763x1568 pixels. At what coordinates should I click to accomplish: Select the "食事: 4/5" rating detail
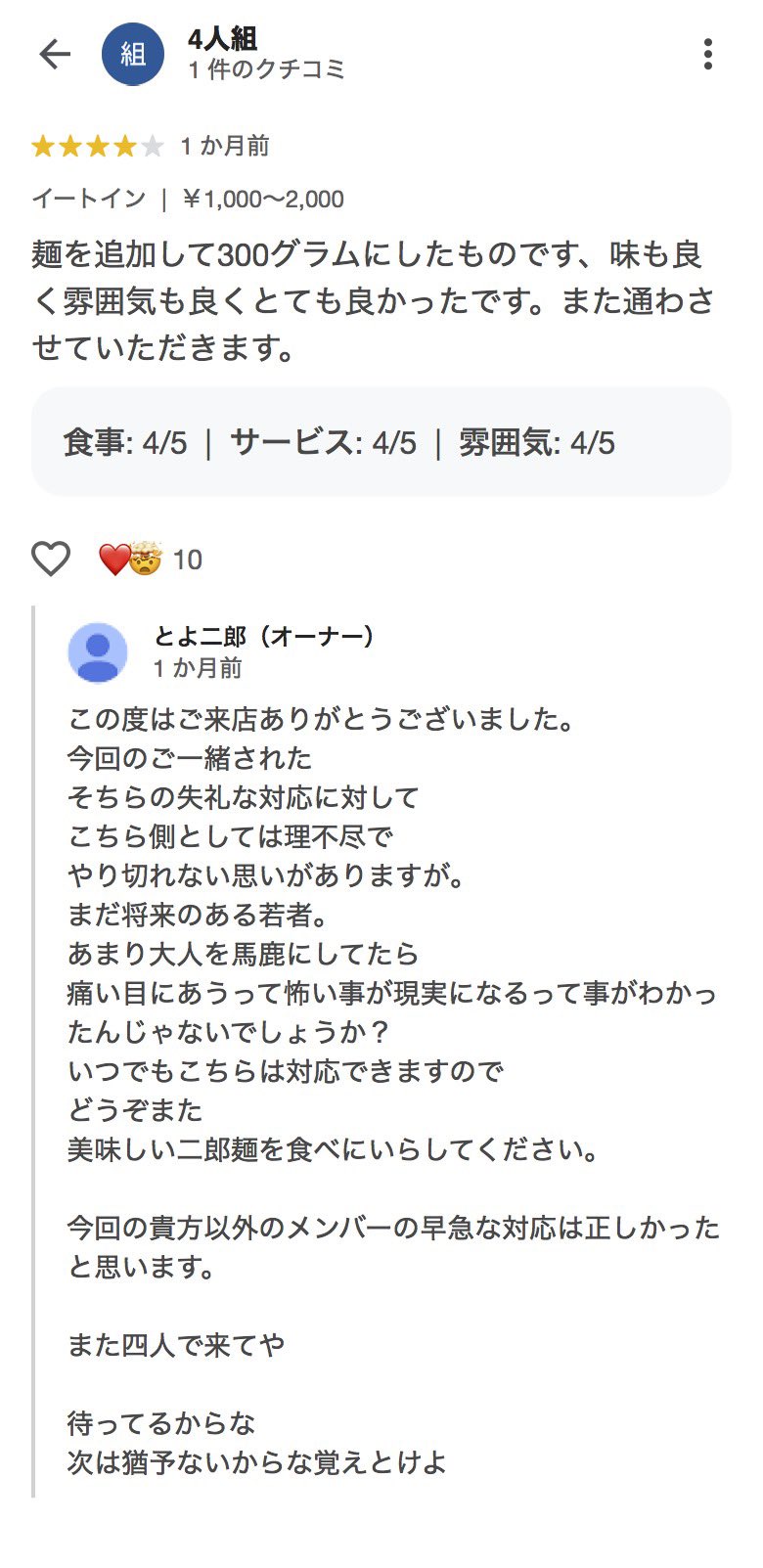click(125, 443)
